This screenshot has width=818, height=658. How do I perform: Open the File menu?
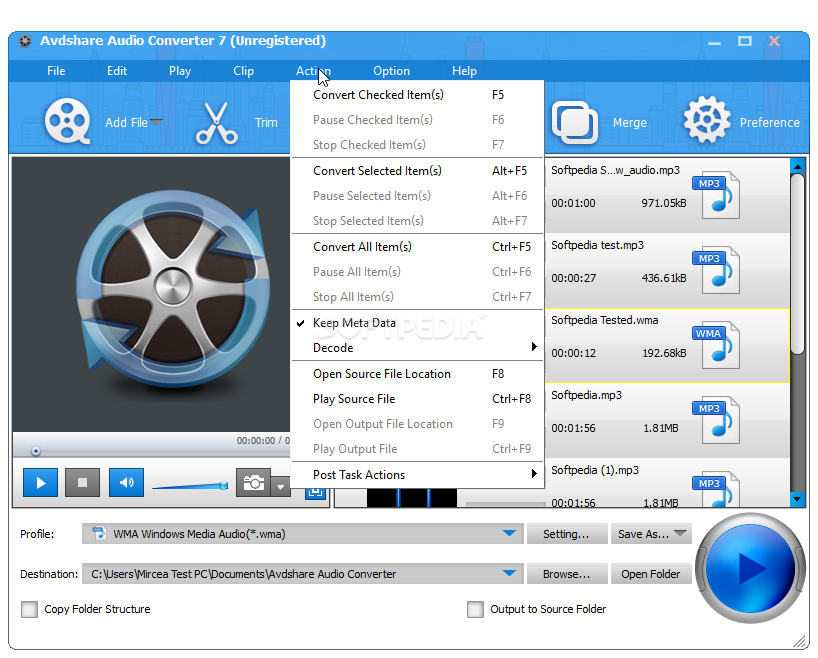click(x=56, y=71)
